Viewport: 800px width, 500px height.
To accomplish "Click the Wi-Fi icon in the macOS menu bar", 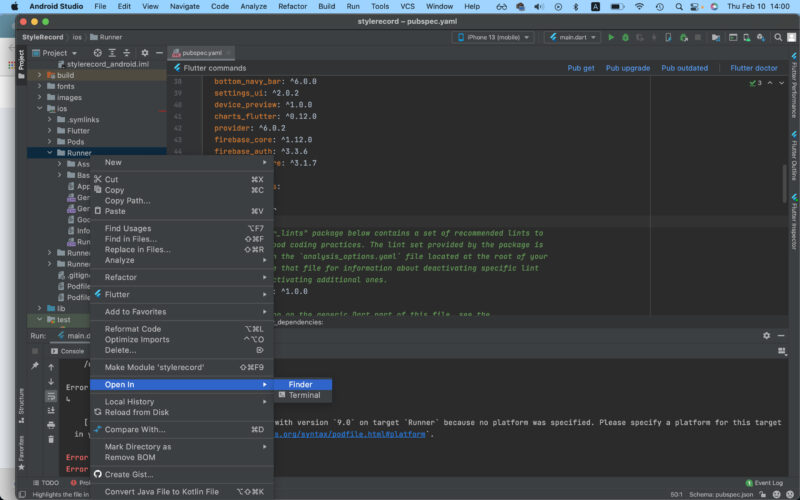I will pos(639,6).
